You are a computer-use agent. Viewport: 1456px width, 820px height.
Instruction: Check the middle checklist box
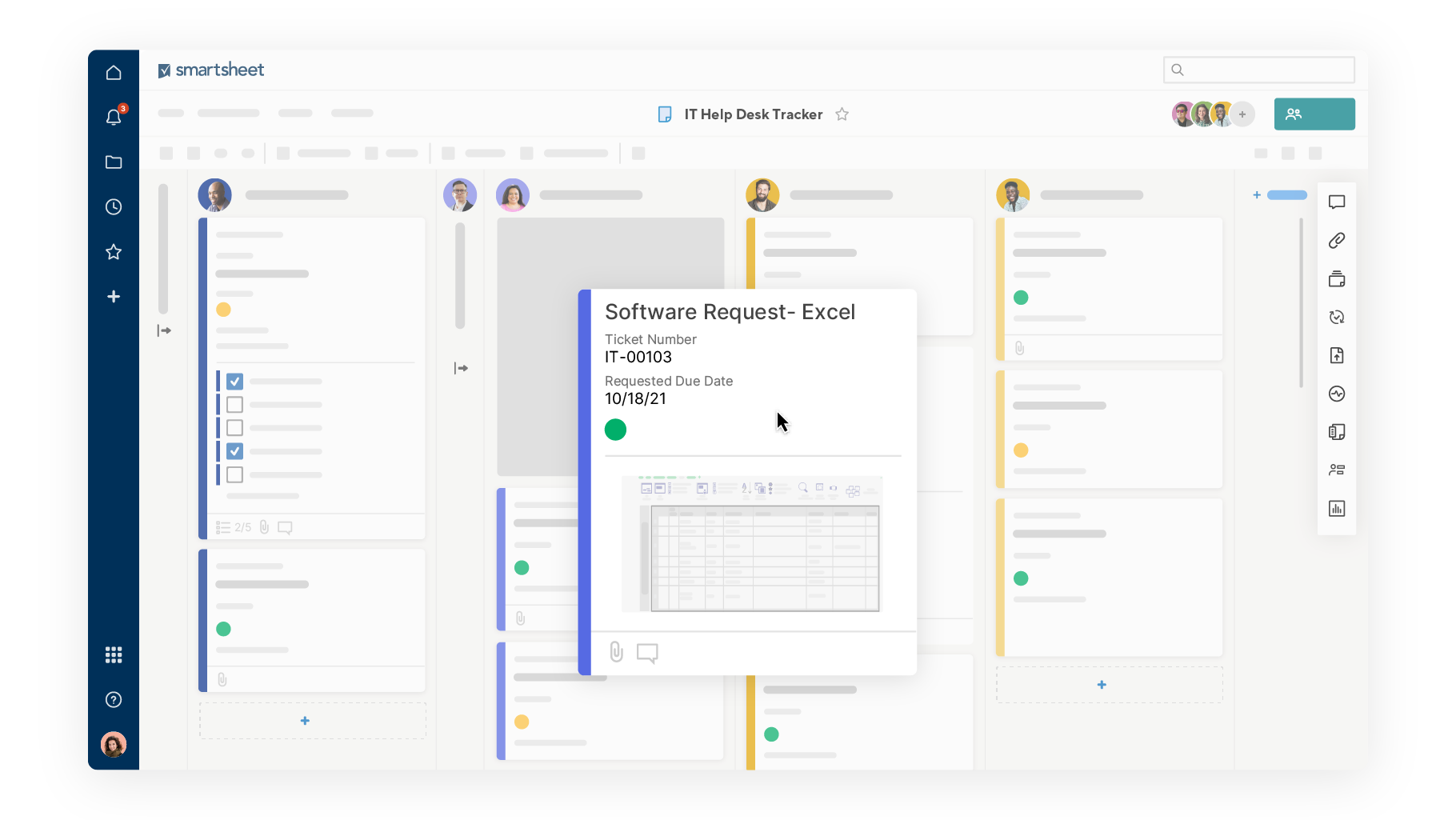(234, 428)
